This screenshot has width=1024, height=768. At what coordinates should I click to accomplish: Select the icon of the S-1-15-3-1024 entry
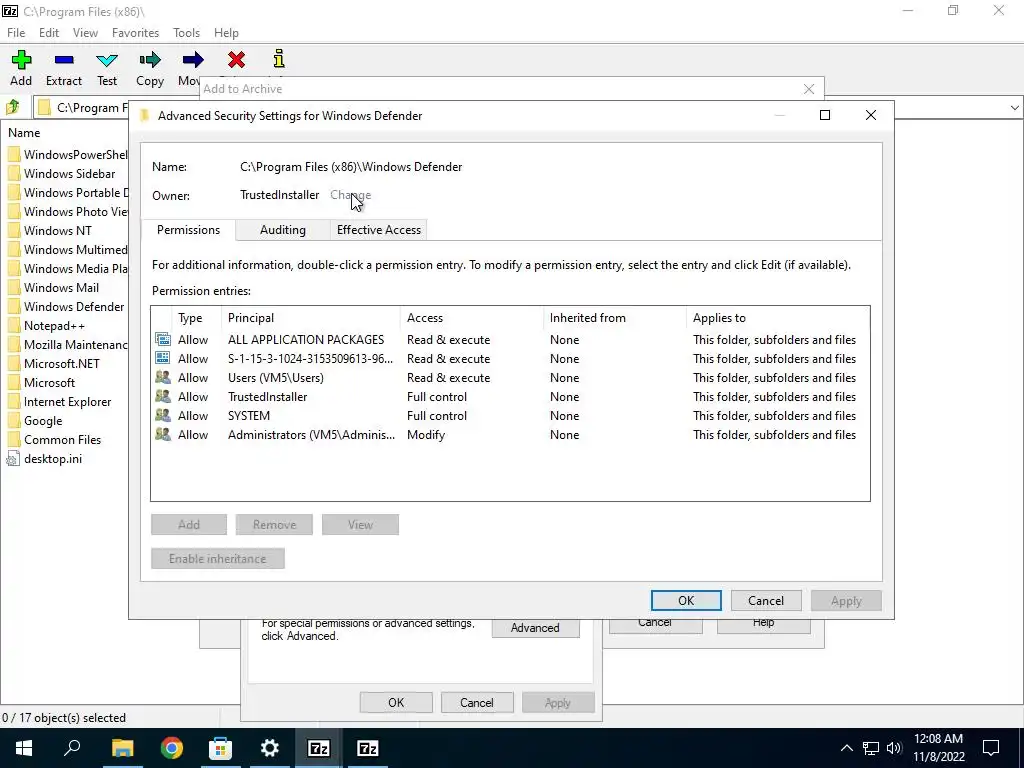163,358
